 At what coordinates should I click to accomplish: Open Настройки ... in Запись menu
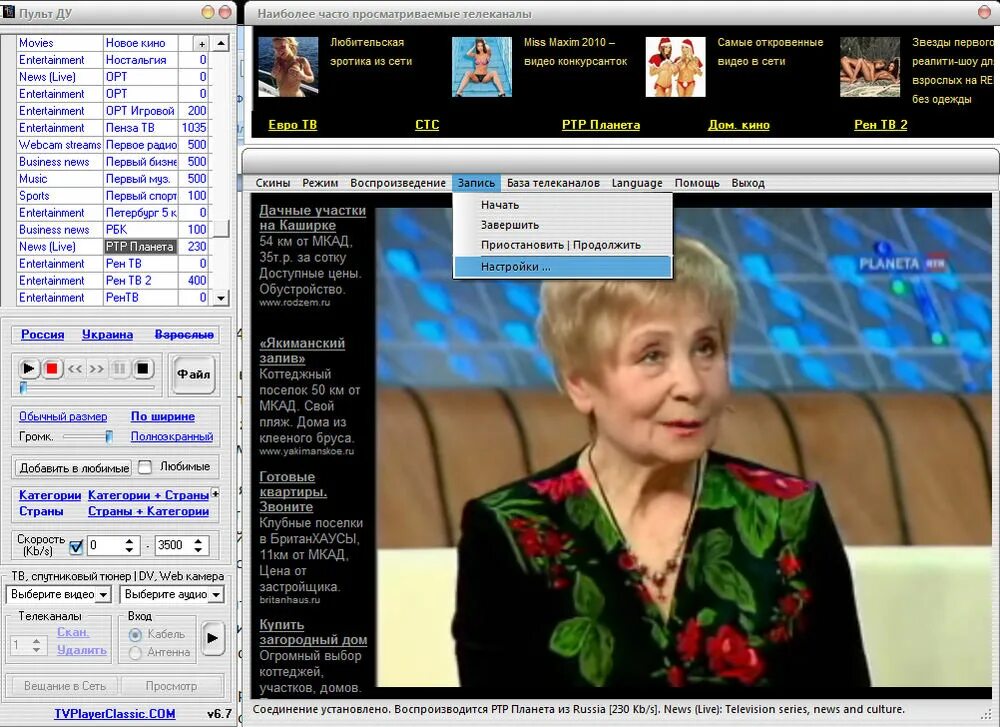[x=562, y=267]
